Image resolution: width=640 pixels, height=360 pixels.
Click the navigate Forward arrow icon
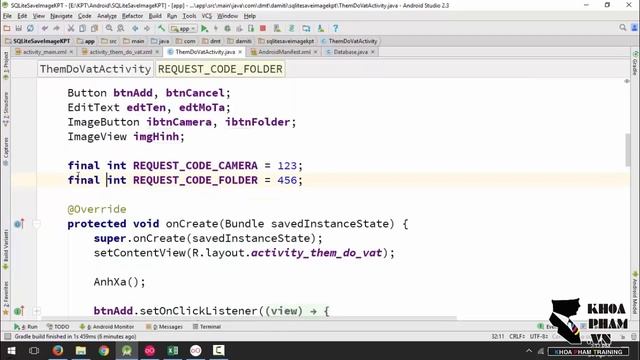(147, 28)
